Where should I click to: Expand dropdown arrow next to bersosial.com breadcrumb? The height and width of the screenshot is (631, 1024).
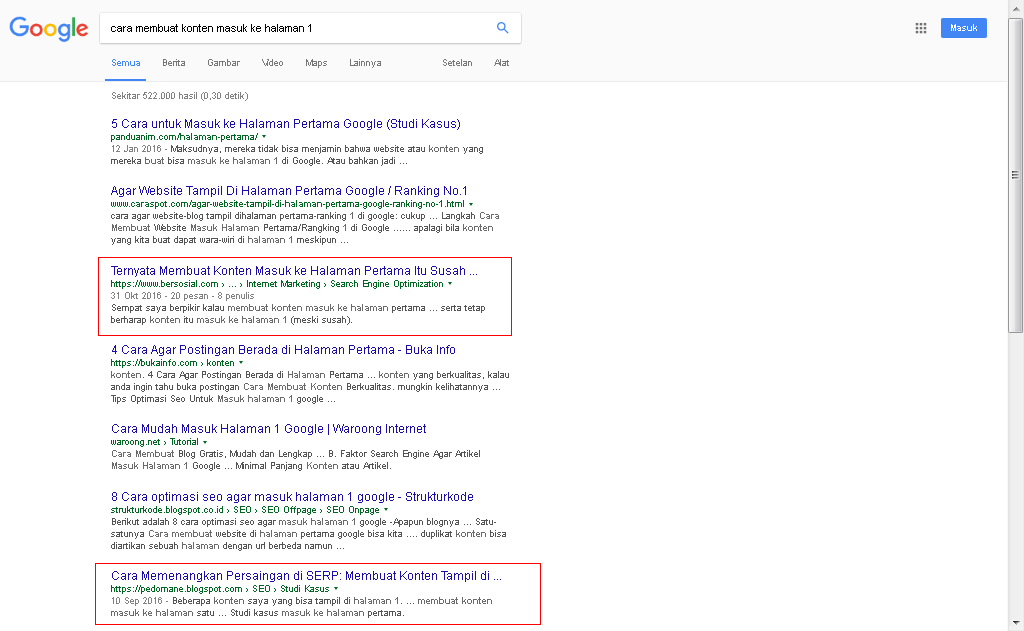tap(450, 284)
